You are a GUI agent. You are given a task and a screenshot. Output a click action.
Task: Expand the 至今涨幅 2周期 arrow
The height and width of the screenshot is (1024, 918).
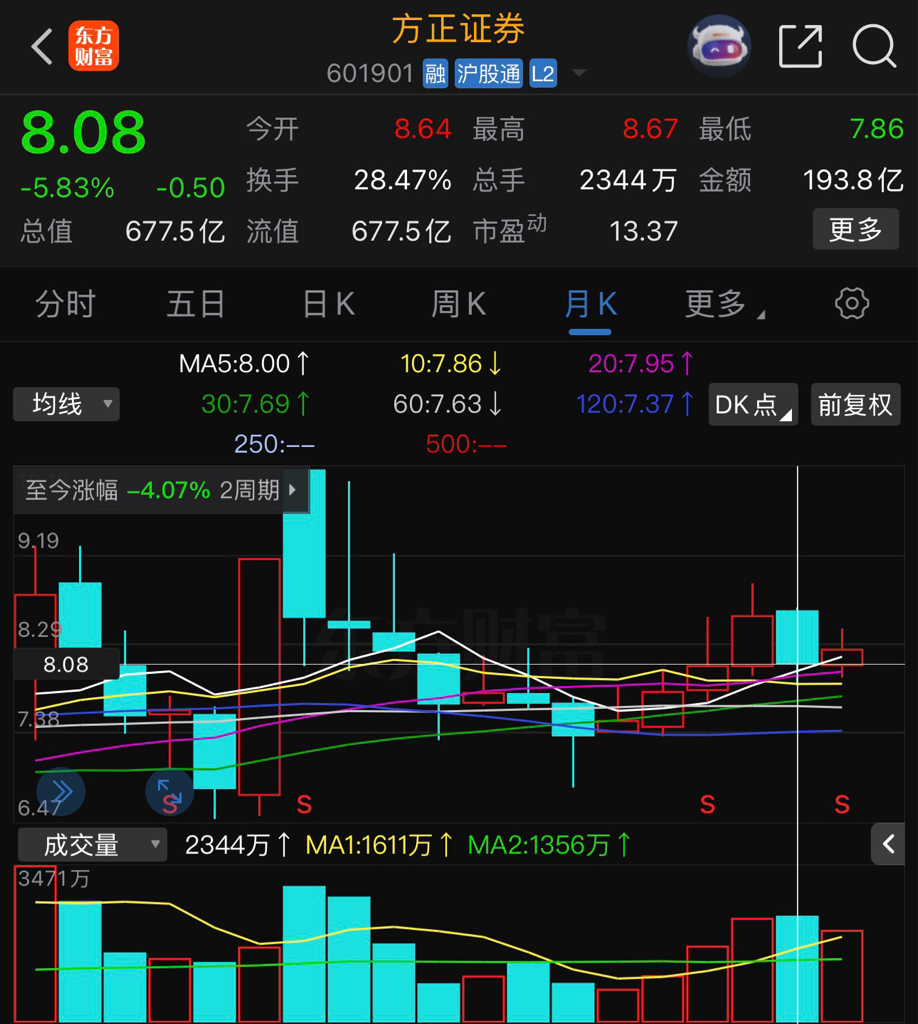293,490
